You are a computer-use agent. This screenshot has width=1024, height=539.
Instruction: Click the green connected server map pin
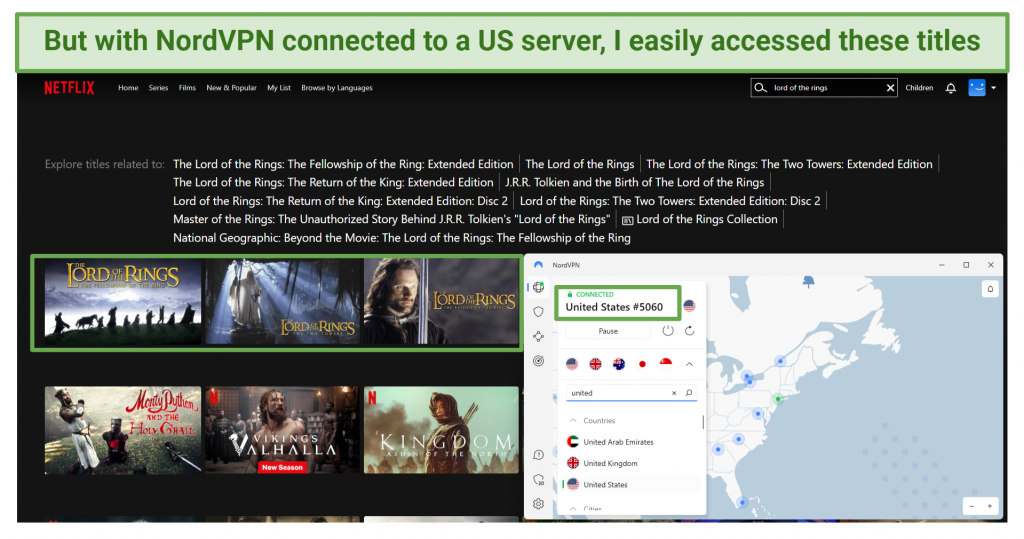click(777, 399)
